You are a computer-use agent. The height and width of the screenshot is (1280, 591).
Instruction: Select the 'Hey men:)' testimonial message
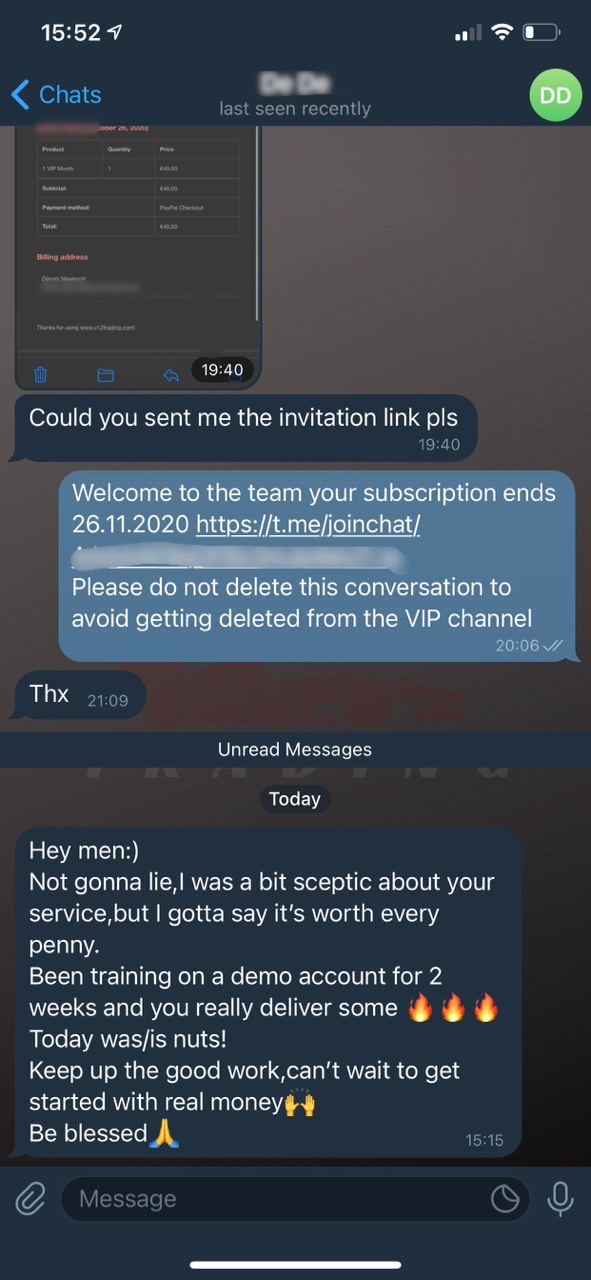[x=268, y=993]
